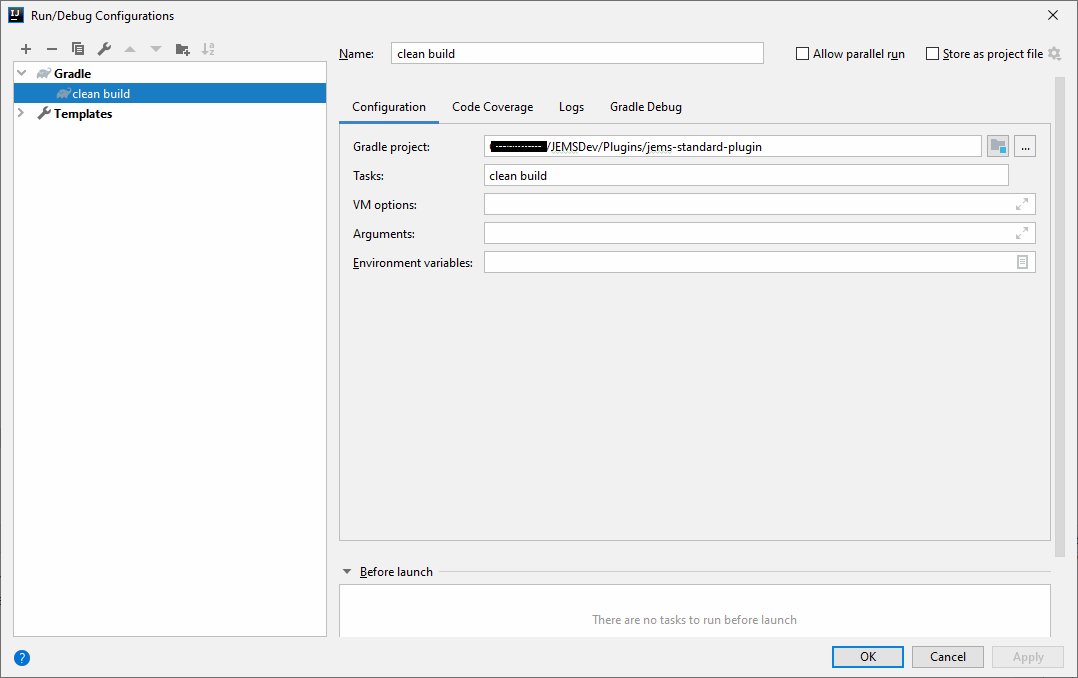The image size is (1078, 678).
Task: Switch to the Code Coverage tab
Action: click(x=492, y=107)
